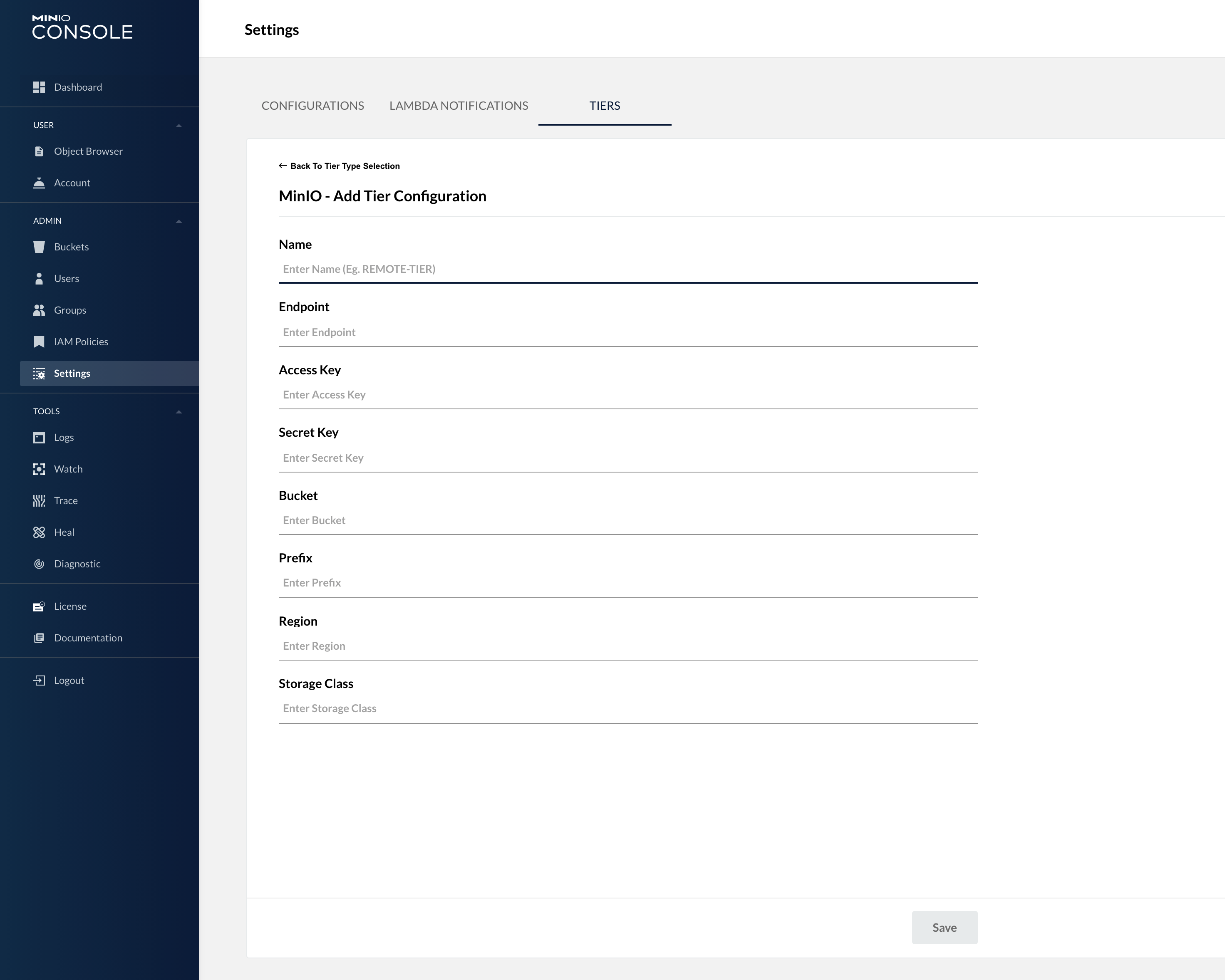Click the Trace lines icon
The height and width of the screenshot is (980, 1225).
pyautogui.click(x=39, y=500)
